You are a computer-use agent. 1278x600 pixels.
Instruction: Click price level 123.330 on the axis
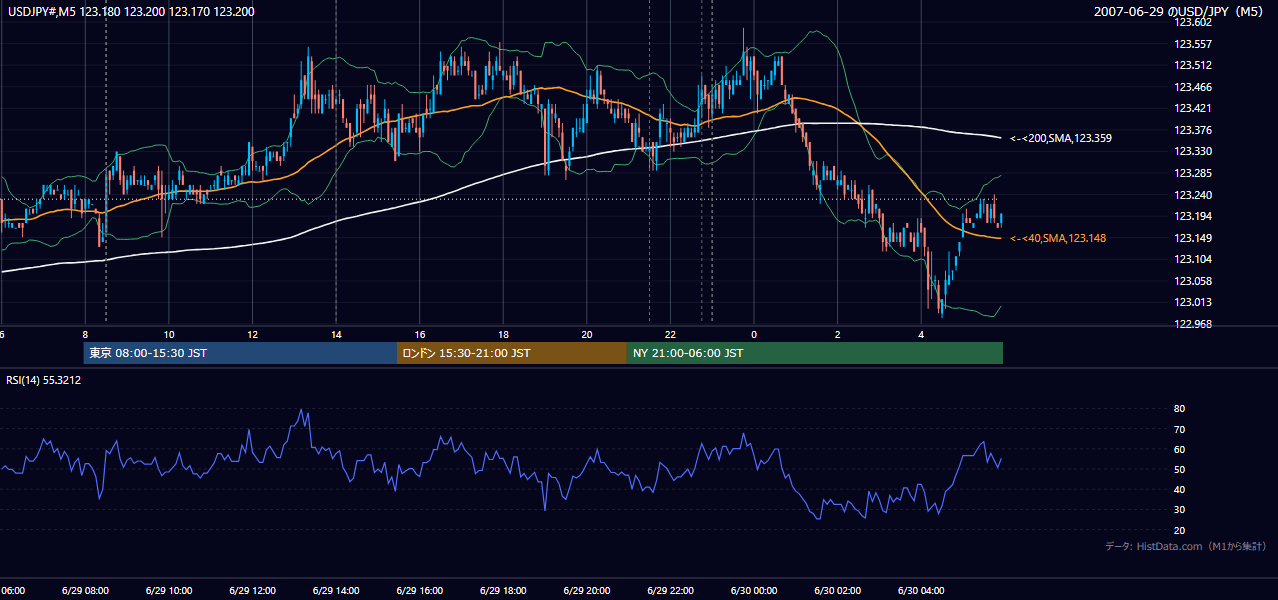1192,151
